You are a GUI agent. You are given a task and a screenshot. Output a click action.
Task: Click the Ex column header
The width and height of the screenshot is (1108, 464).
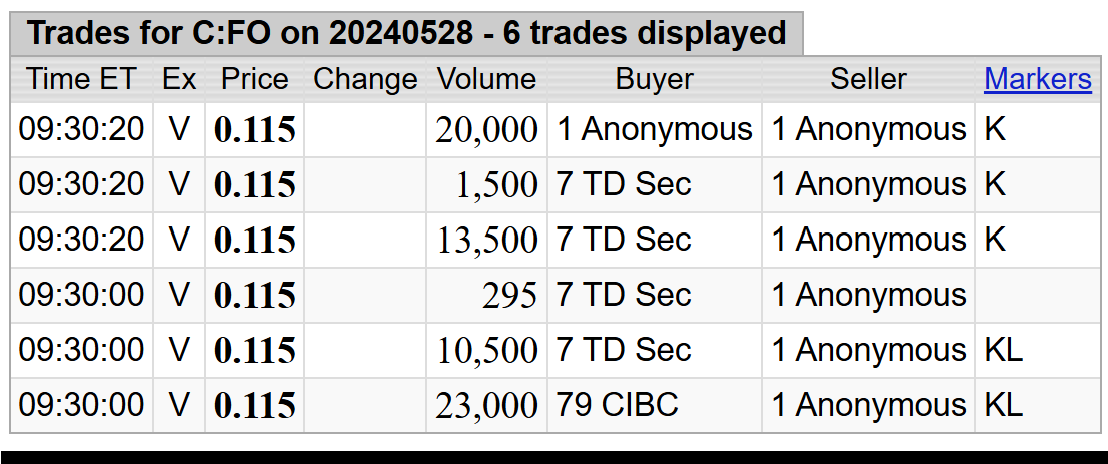click(179, 79)
